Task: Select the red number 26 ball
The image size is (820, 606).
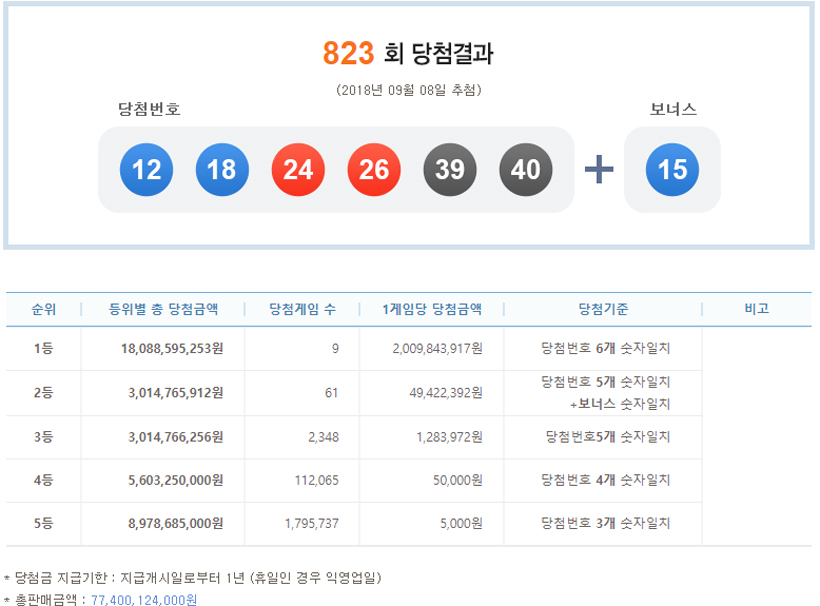Action: [374, 170]
